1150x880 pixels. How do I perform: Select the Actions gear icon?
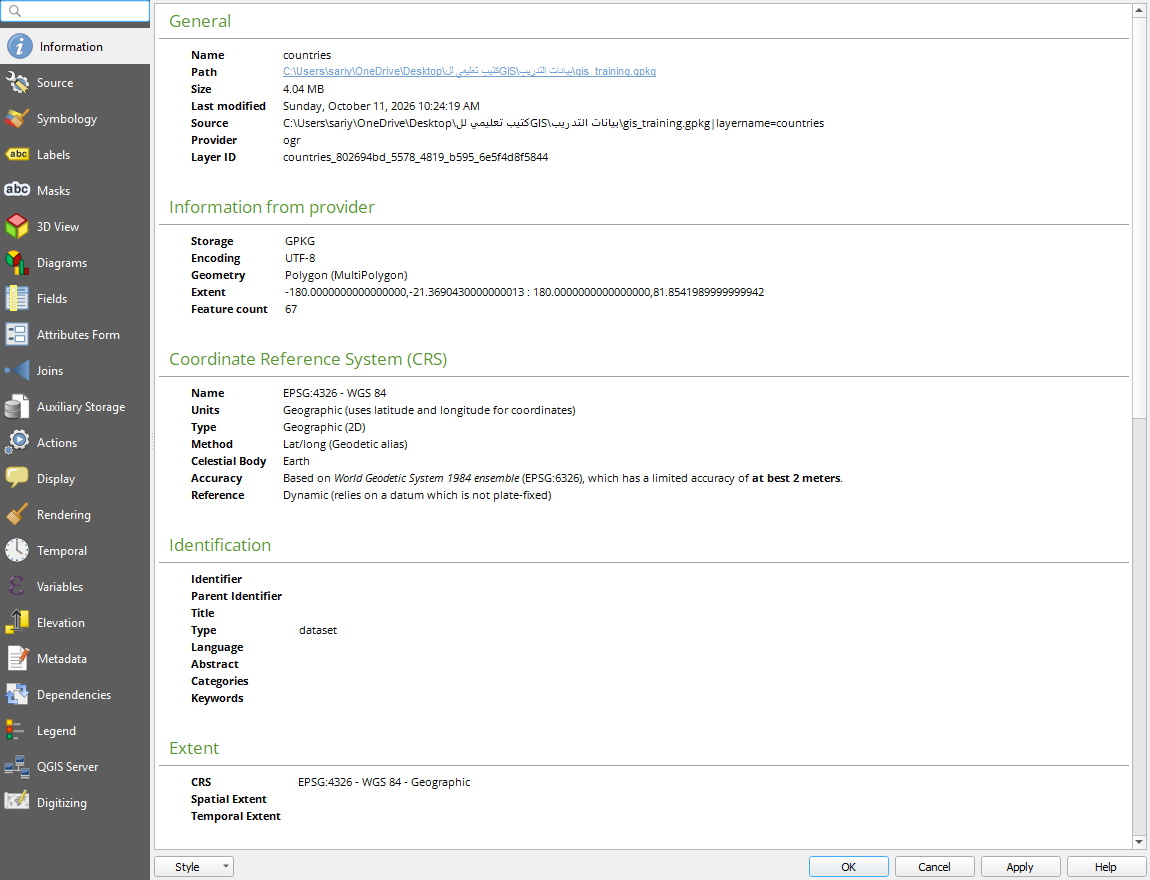click(x=17, y=443)
